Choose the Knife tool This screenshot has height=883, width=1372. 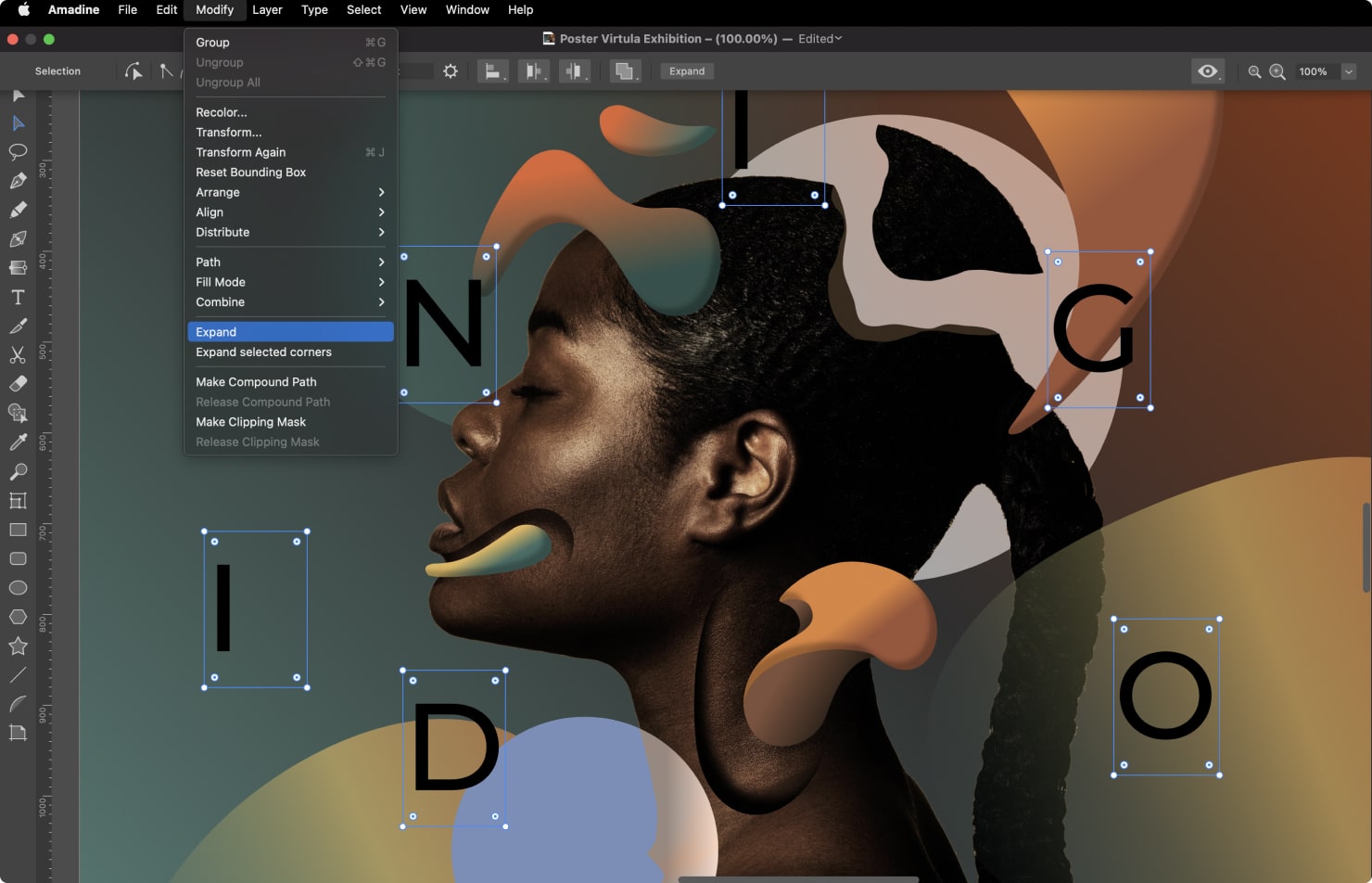18,326
